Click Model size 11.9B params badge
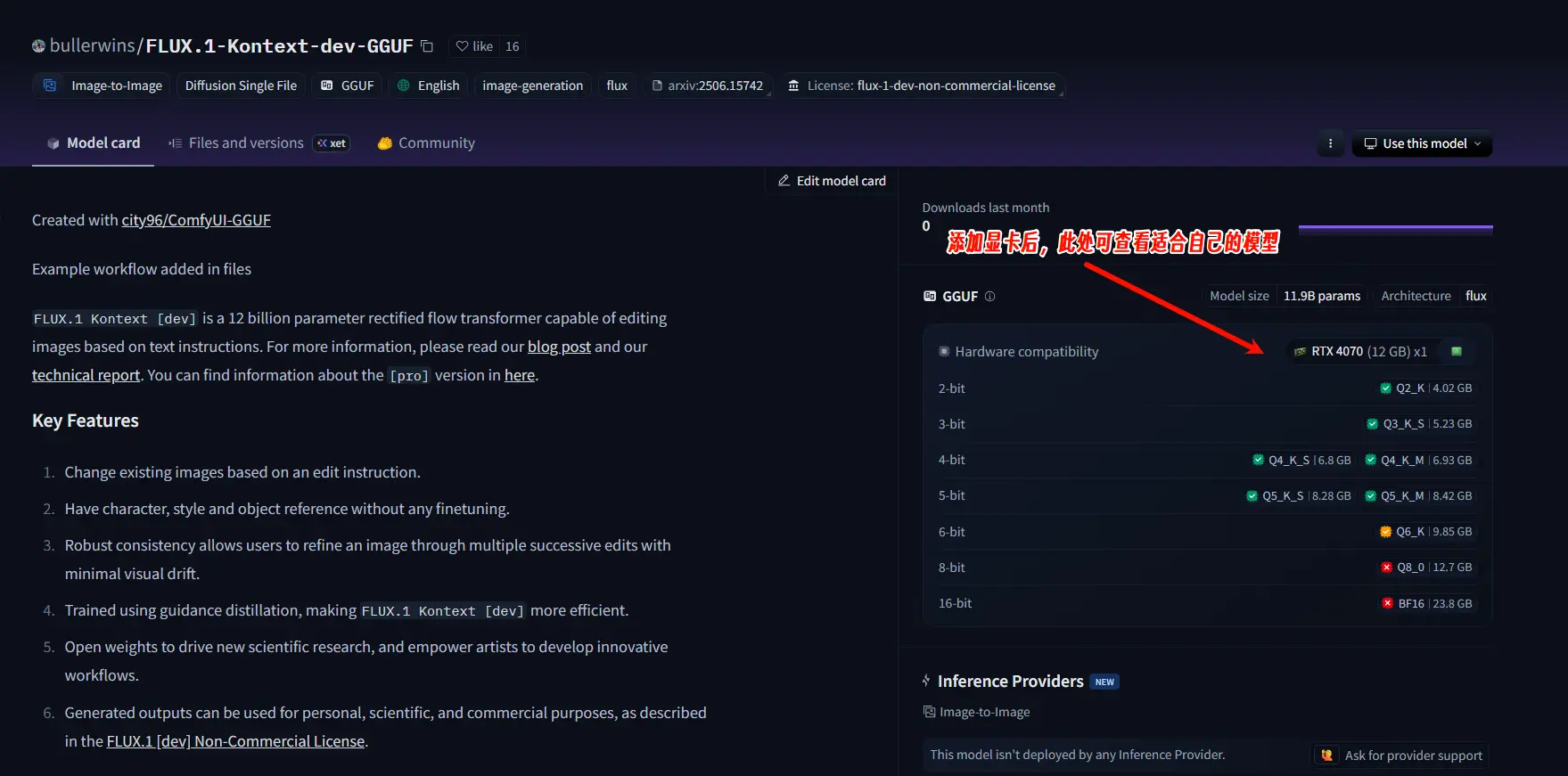This screenshot has height=776, width=1568. (1285, 296)
